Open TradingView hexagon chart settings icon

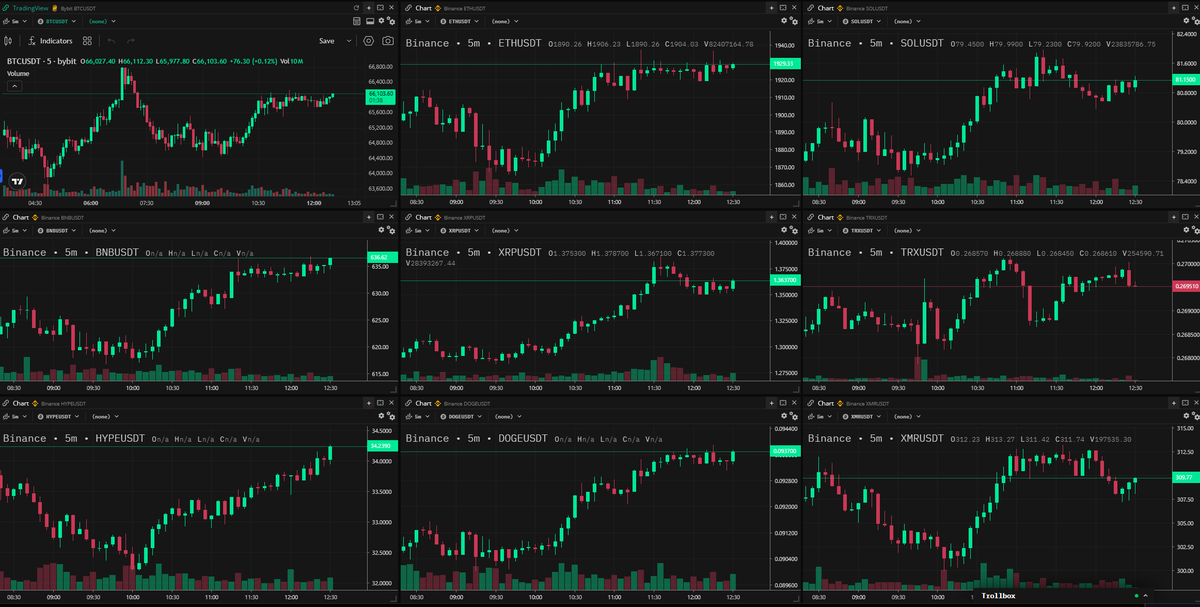click(368, 41)
